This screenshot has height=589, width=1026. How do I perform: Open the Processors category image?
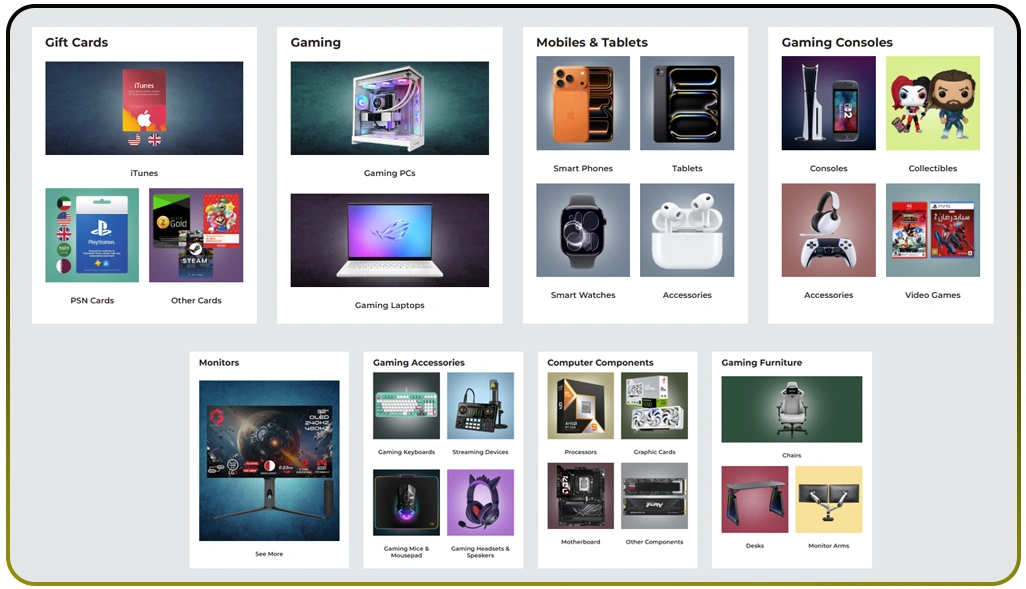[x=580, y=406]
